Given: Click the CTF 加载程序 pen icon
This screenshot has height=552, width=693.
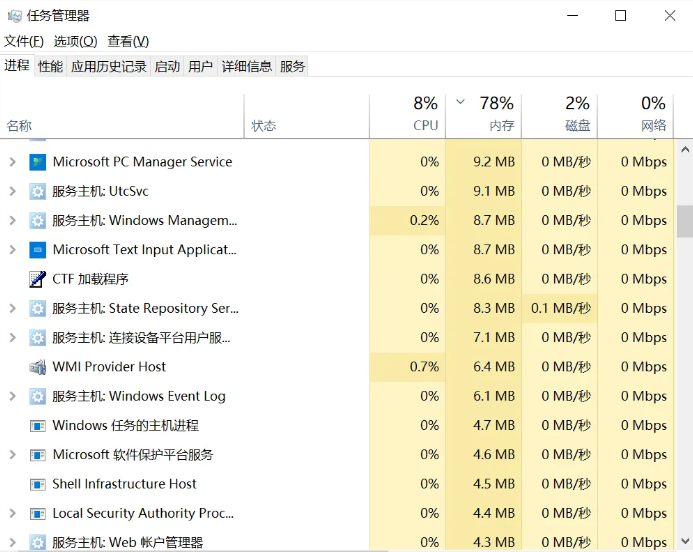Looking at the screenshot, I should click(x=38, y=279).
